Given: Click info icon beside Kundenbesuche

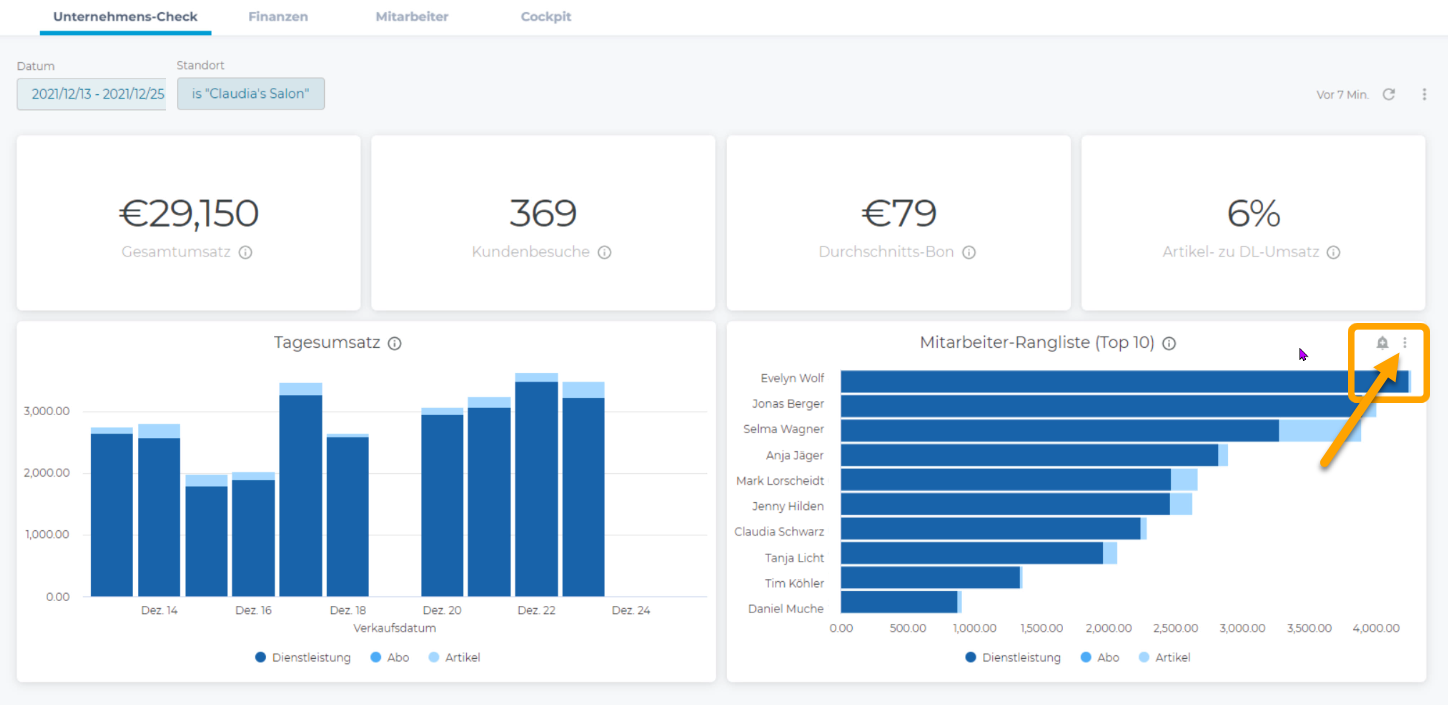Looking at the screenshot, I should tap(604, 253).
